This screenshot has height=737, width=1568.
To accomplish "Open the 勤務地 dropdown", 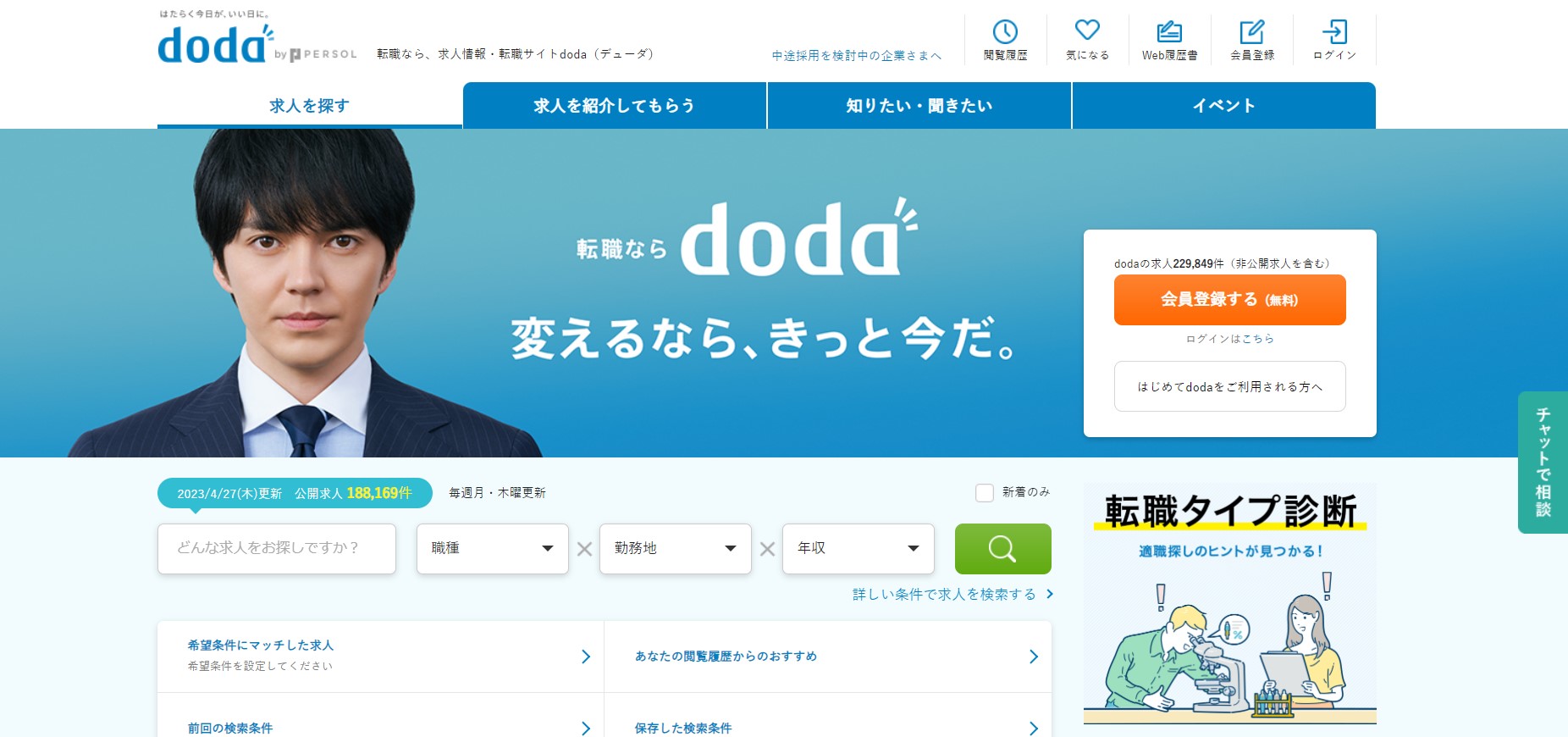I will point(676,549).
